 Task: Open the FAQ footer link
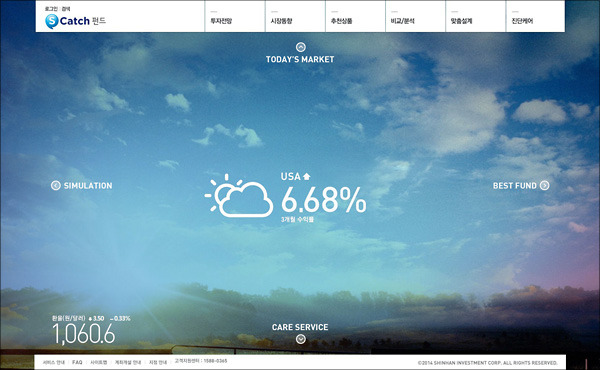(77, 362)
